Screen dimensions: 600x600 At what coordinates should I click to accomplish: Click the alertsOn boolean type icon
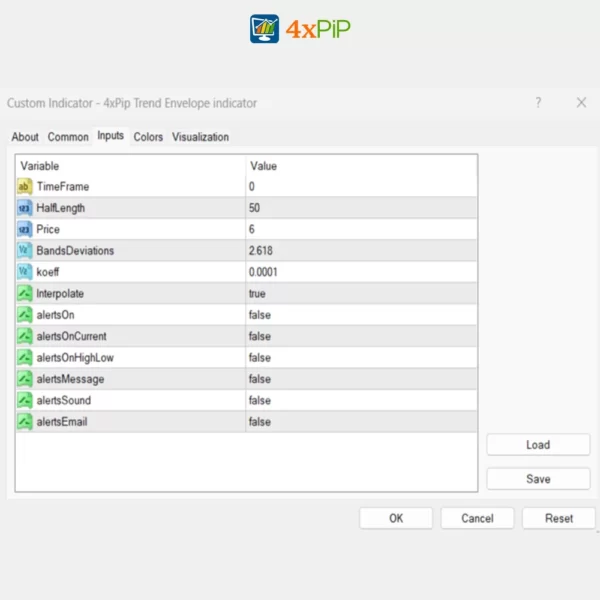click(25, 315)
